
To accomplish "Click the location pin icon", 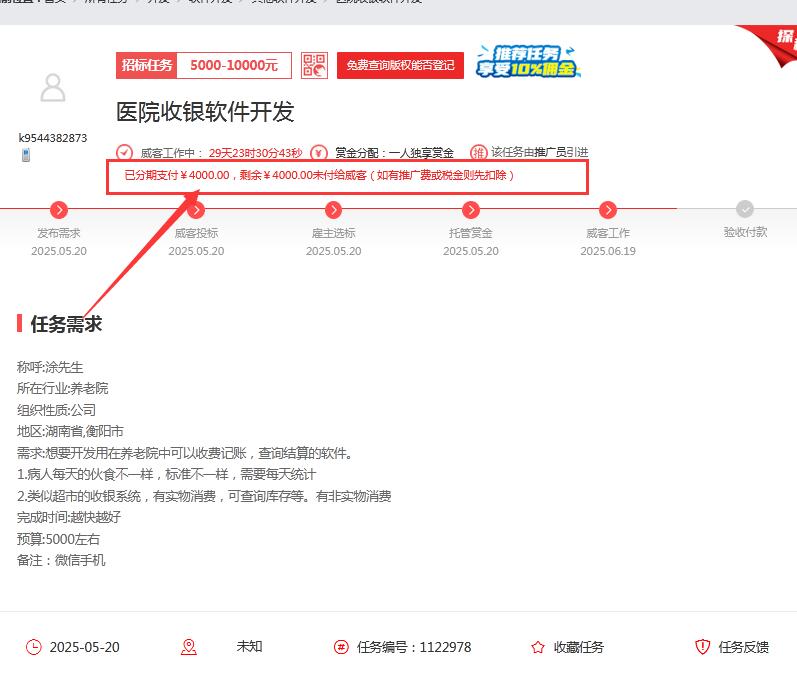I will coord(189,647).
